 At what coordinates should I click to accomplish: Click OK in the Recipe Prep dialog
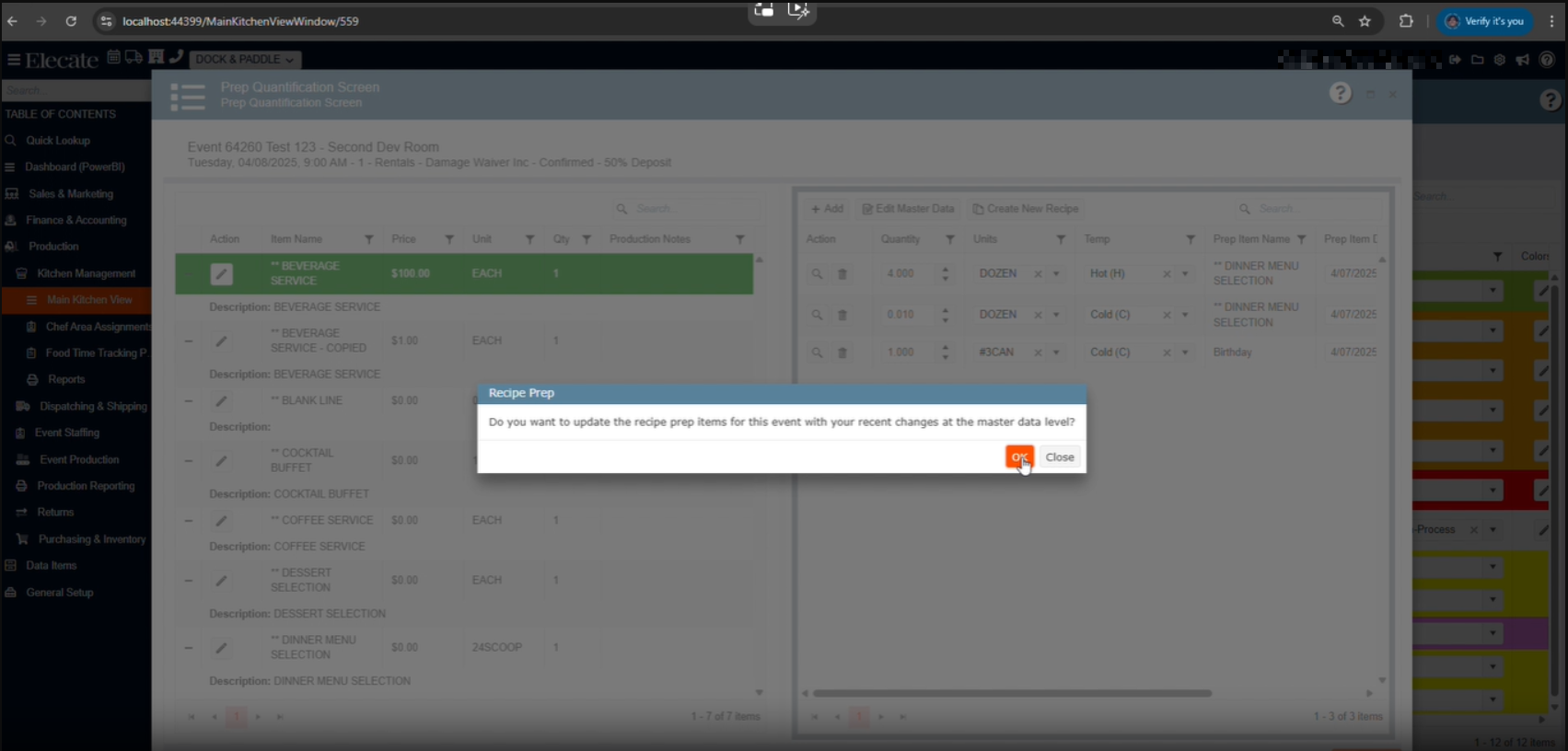(1019, 457)
